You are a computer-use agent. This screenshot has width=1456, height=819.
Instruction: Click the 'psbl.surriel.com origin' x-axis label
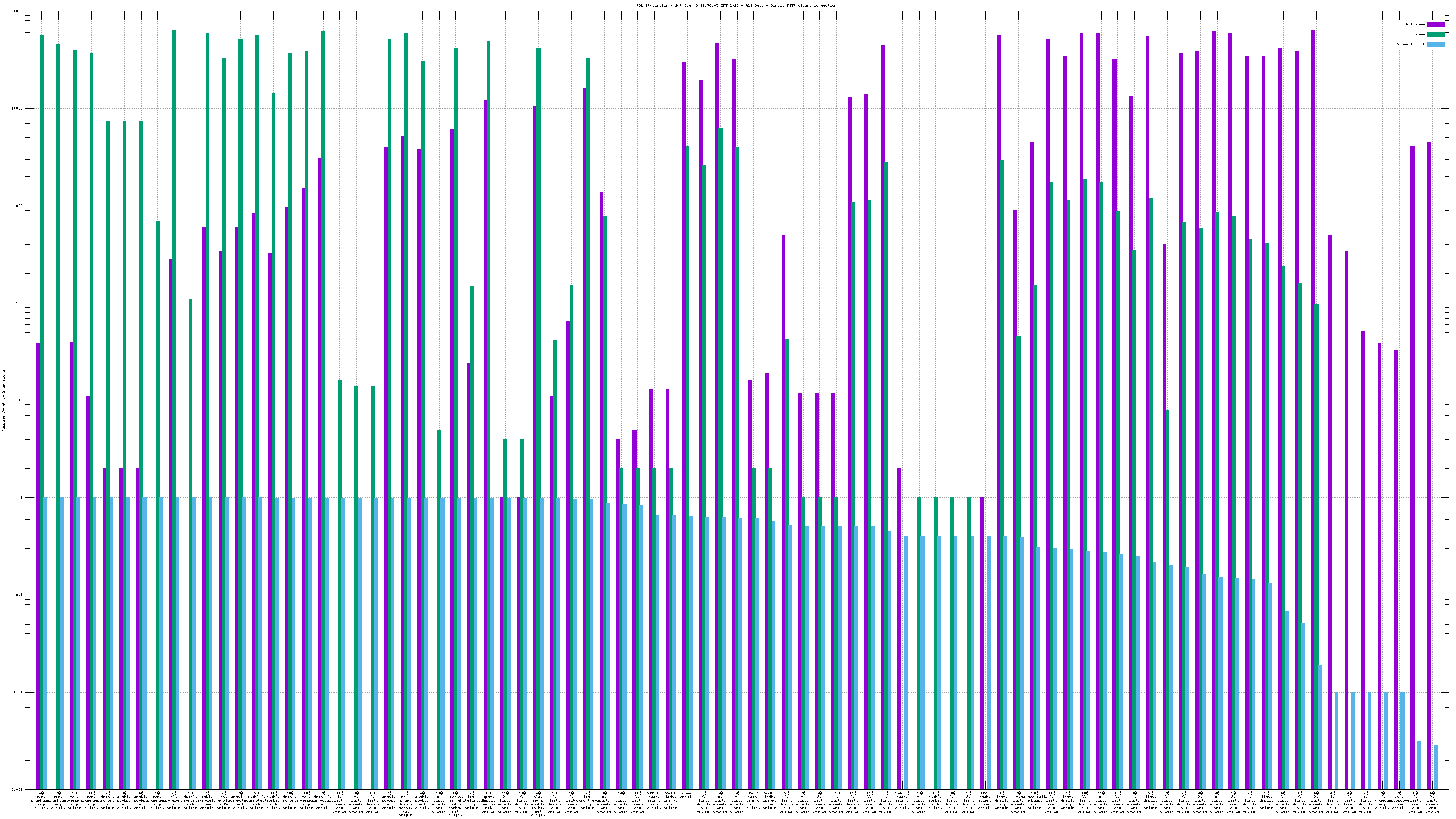click(x=207, y=800)
